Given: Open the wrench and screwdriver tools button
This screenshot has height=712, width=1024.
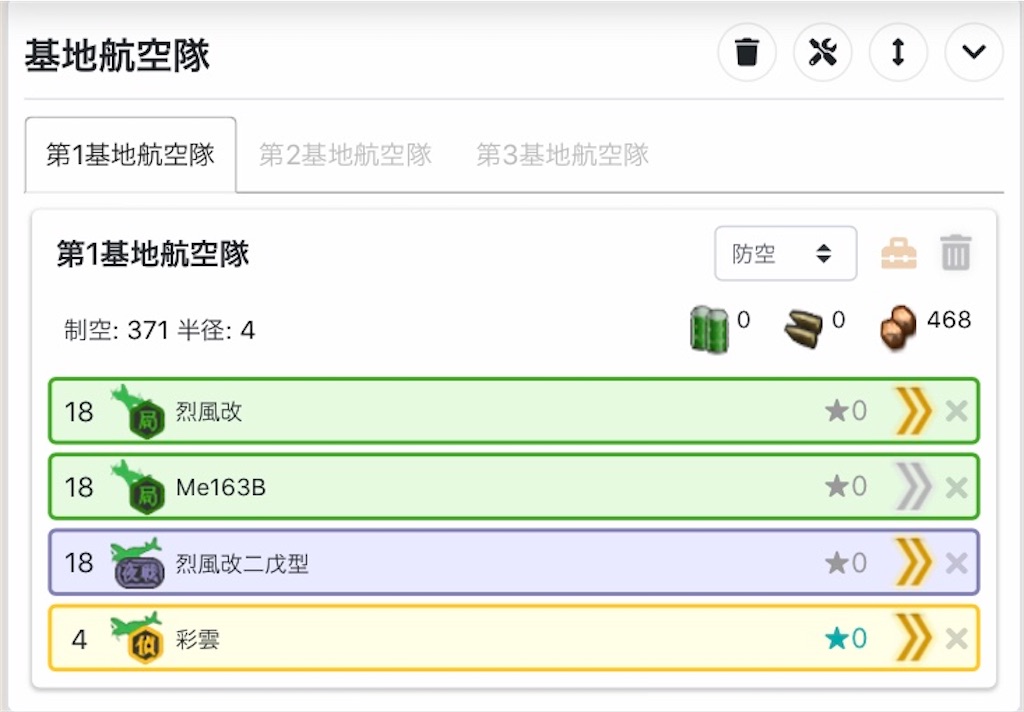Looking at the screenshot, I should point(822,52).
